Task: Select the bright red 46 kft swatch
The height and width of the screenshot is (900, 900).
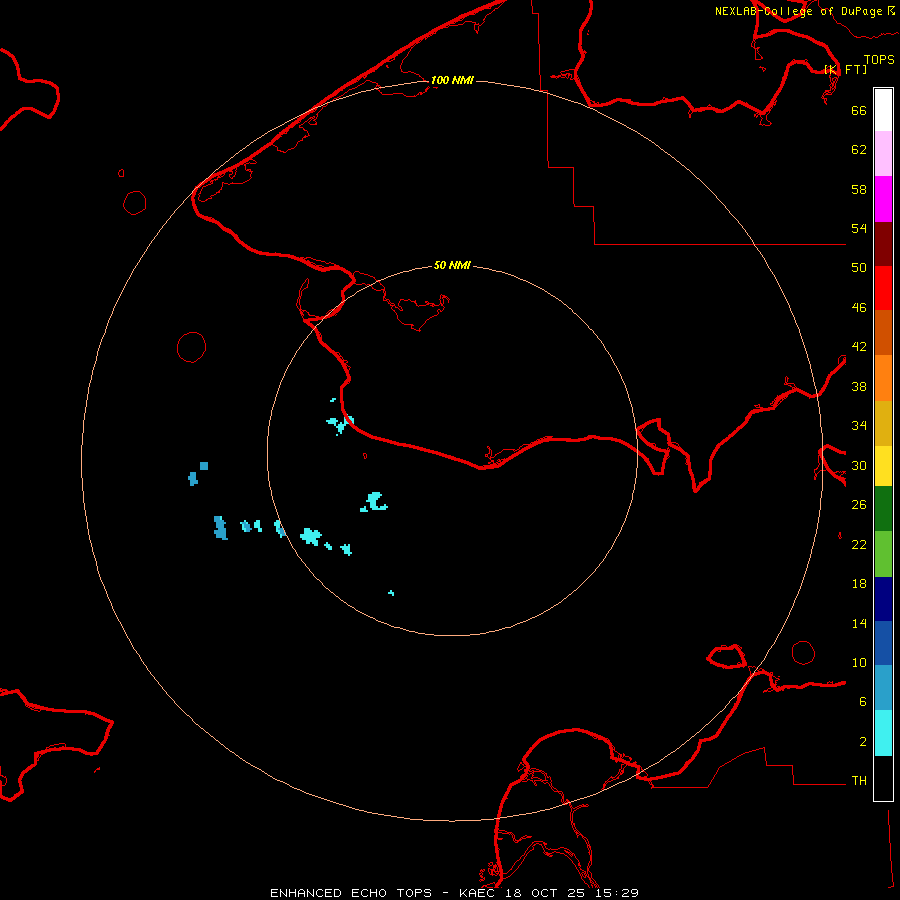Action: click(883, 288)
